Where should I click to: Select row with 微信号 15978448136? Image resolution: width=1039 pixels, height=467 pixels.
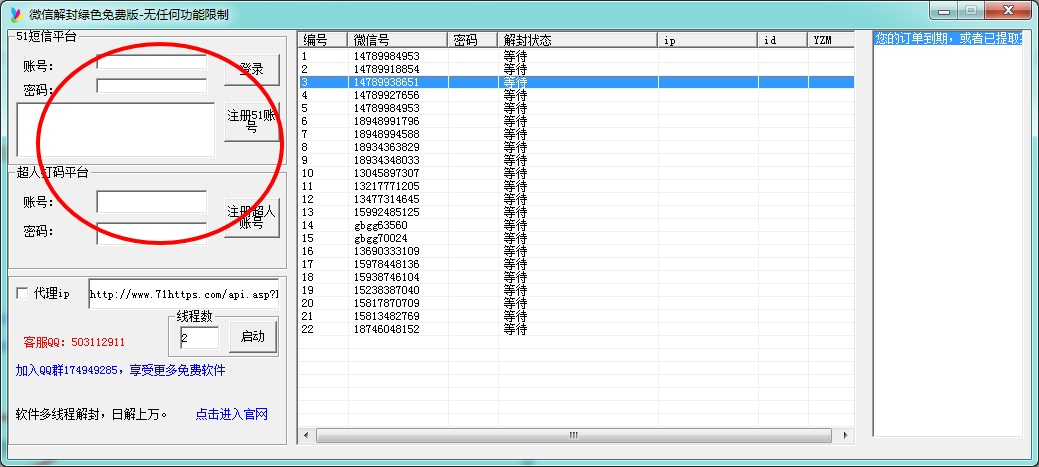point(576,264)
